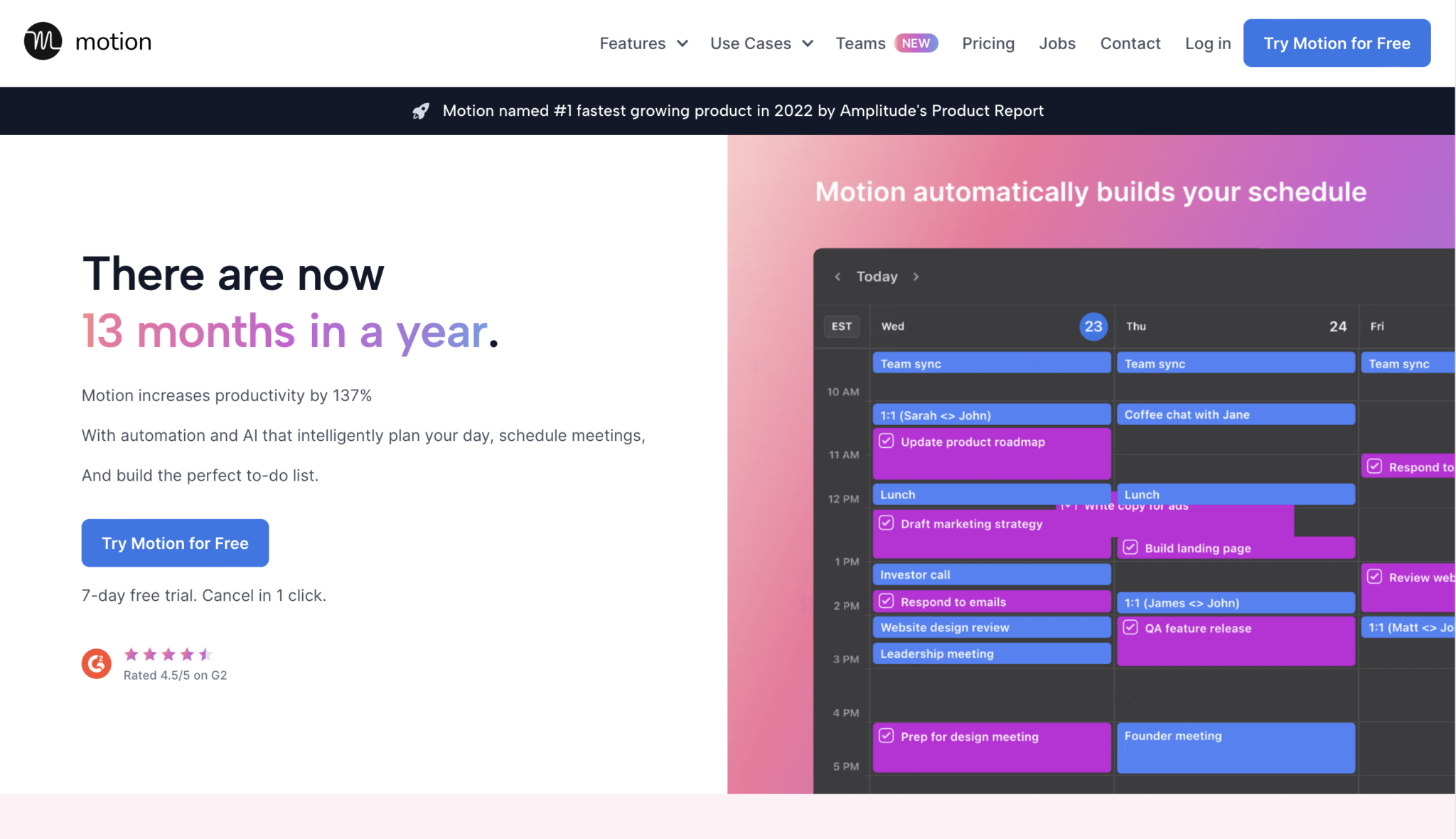Click the checkmark icon on Respond to emails

point(885,601)
